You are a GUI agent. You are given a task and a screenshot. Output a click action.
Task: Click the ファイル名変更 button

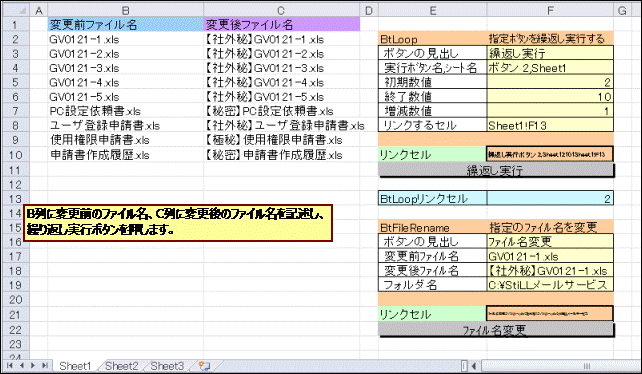pos(496,330)
